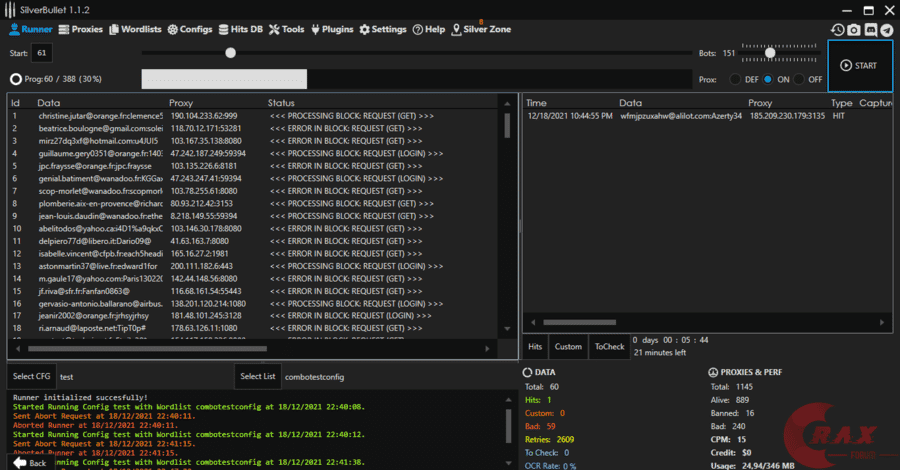Switch to the ToCheck tab
Viewport: 900px width, 470px height.
tap(609, 347)
